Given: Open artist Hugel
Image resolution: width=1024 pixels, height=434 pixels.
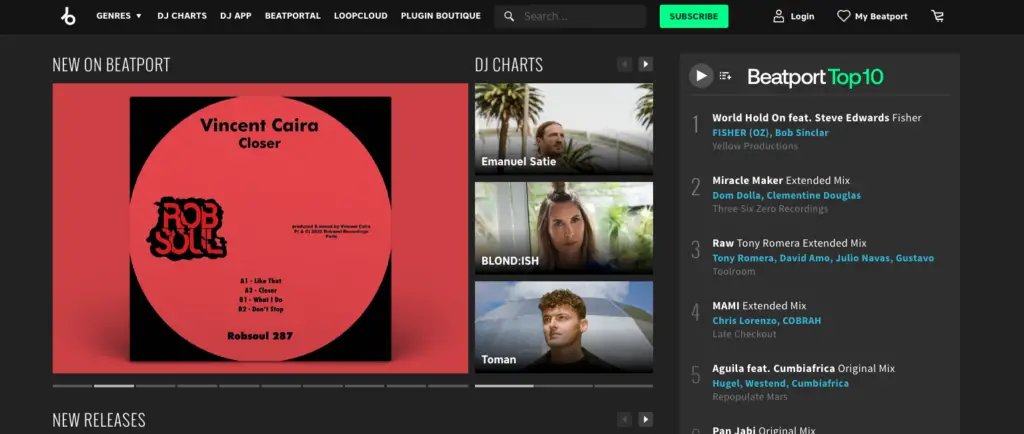Looking at the screenshot, I should coord(726,383).
